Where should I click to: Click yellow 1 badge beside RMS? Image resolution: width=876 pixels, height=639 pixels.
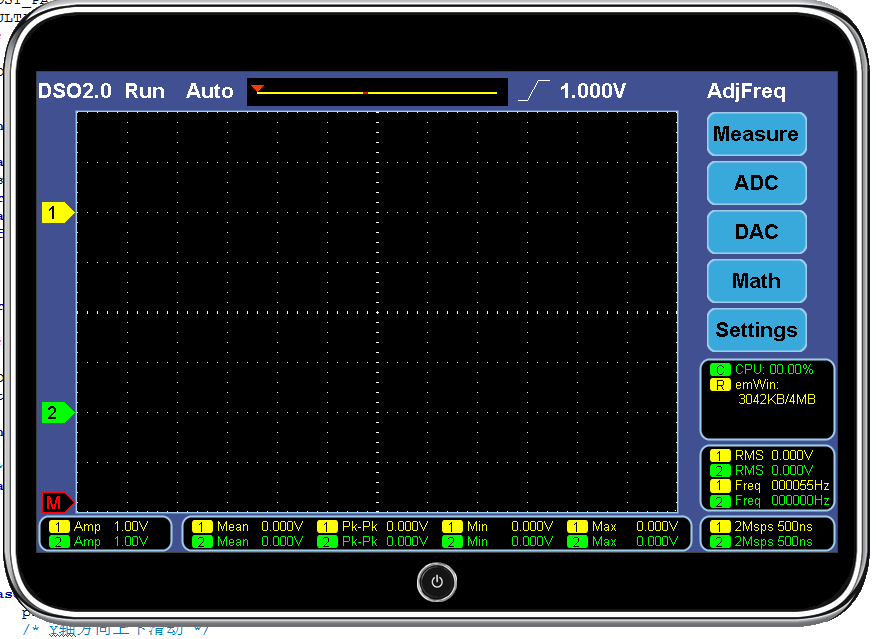(x=720, y=456)
